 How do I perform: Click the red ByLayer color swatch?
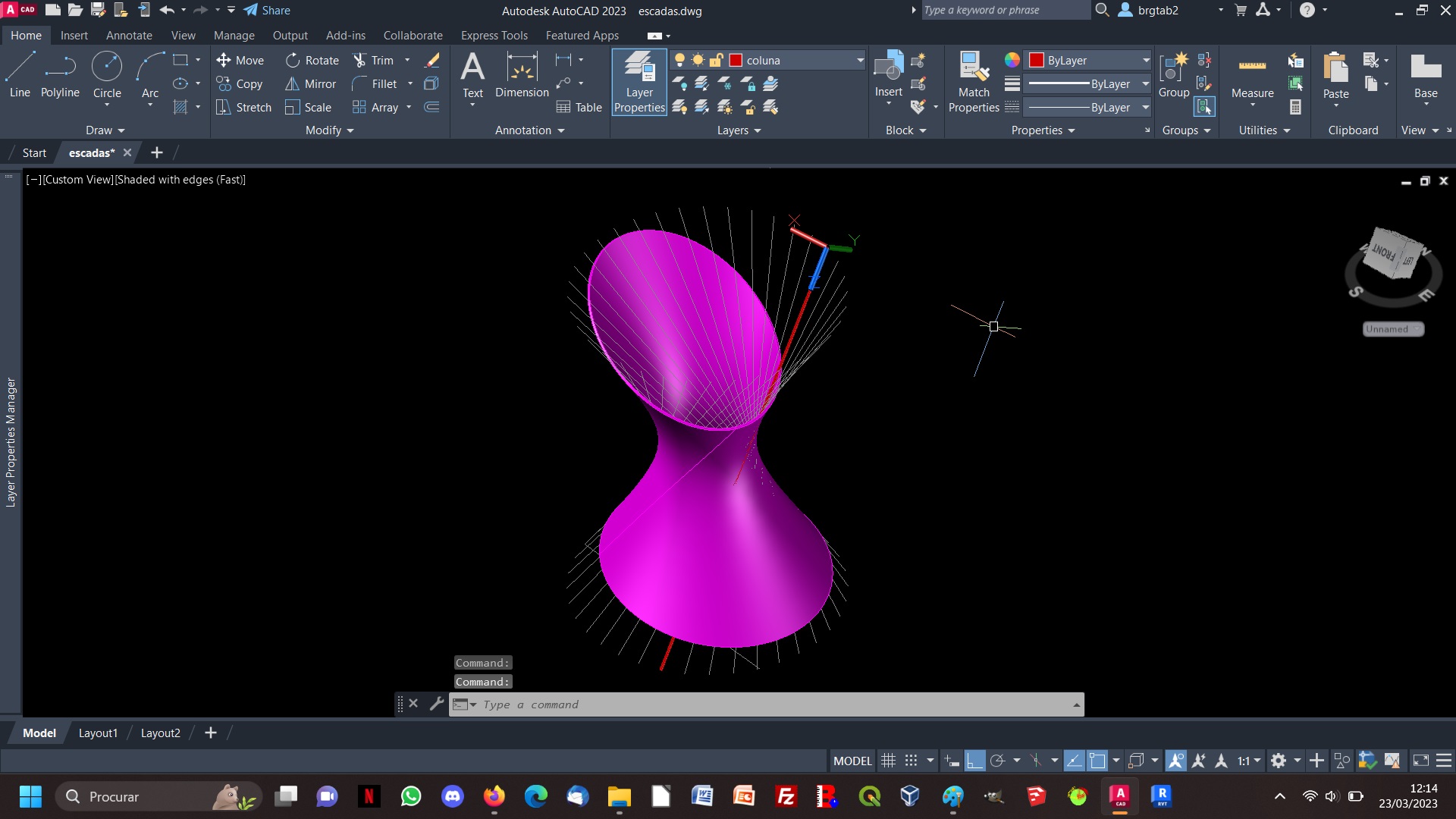coord(1036,60)
